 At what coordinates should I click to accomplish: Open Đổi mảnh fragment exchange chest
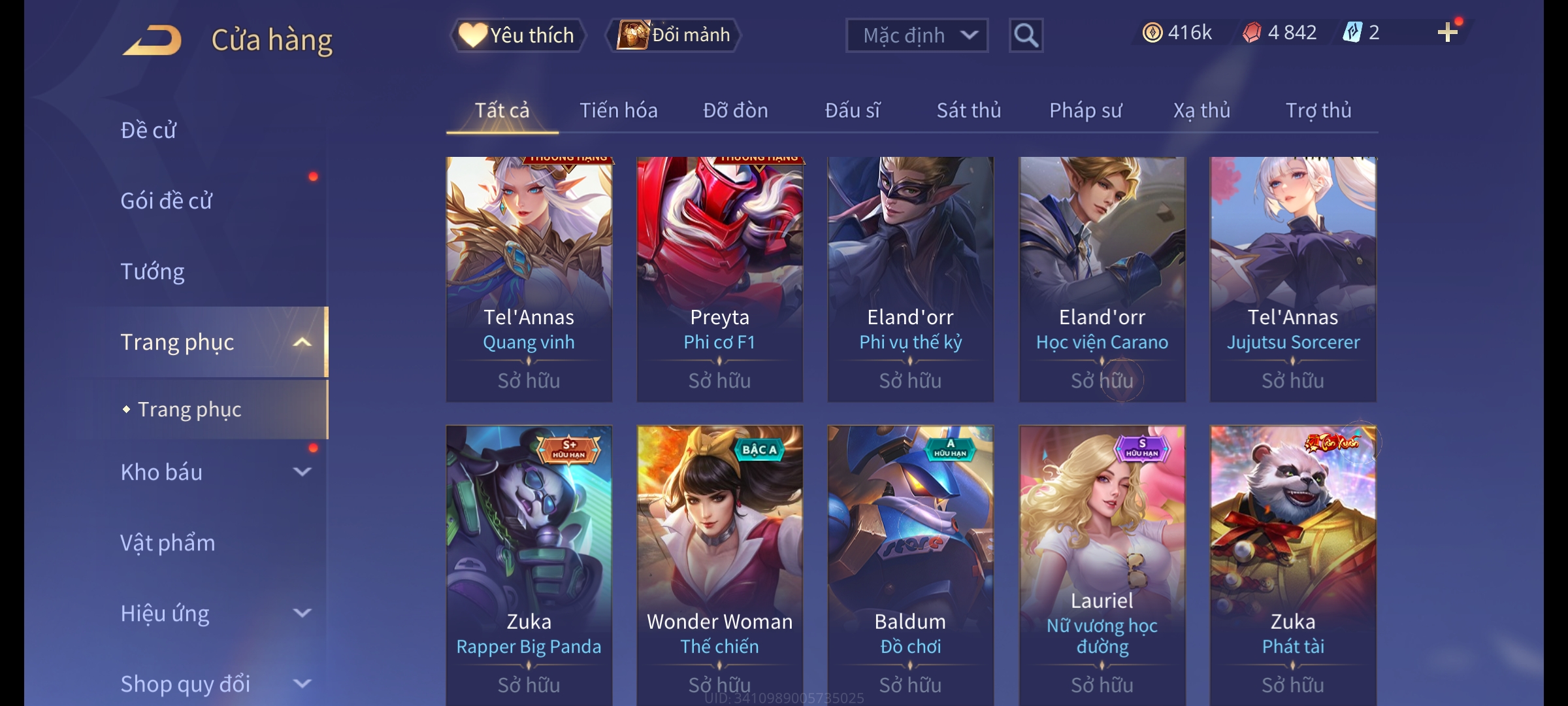click(x=674, y=35)
